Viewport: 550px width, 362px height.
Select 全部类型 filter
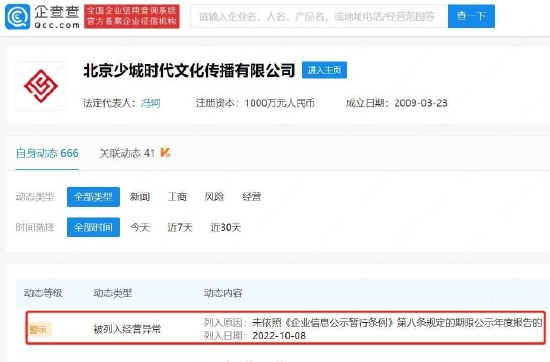[x=93, y=197]
